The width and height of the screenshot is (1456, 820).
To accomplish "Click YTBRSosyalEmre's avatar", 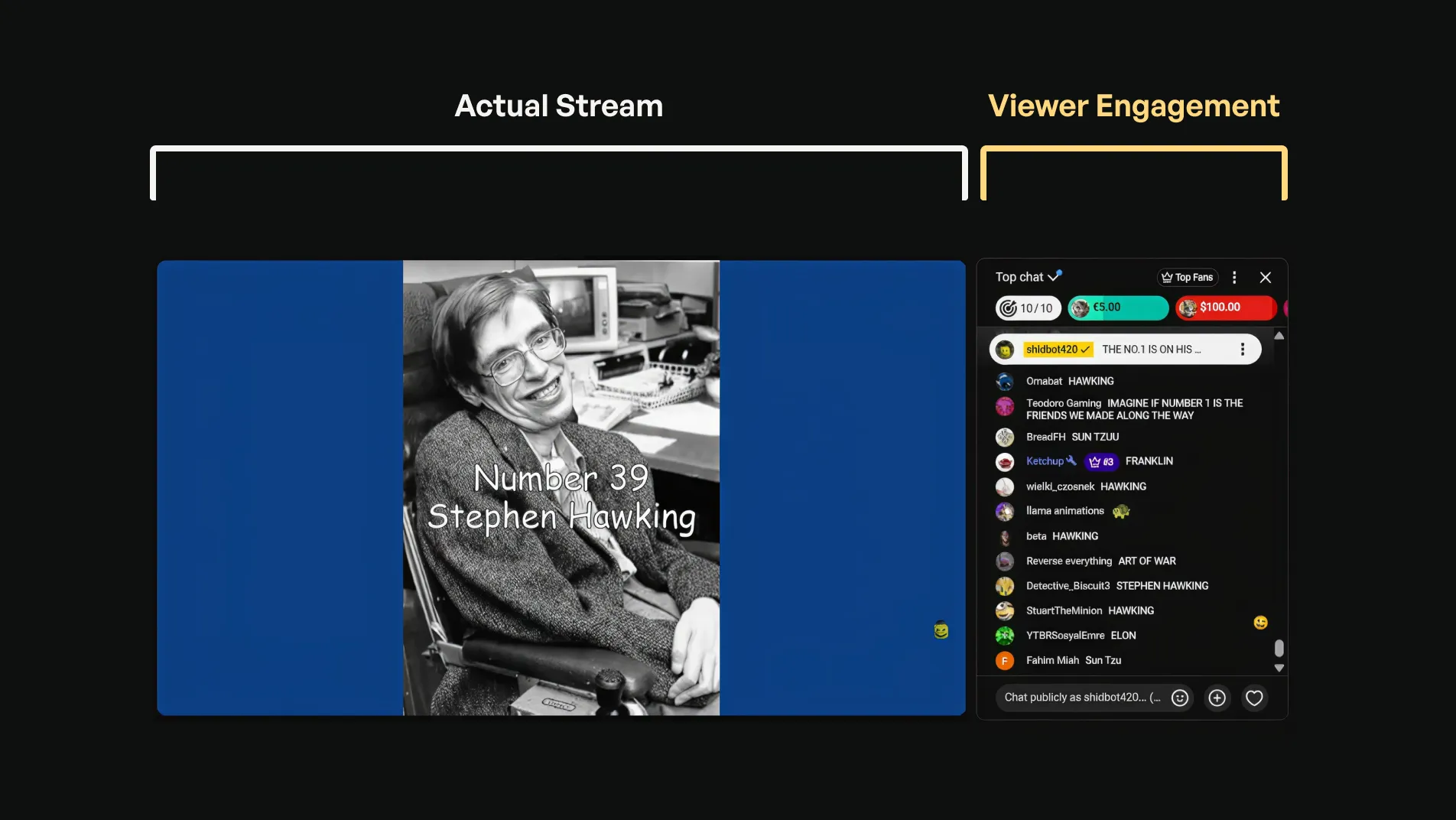I will 1005,636.
